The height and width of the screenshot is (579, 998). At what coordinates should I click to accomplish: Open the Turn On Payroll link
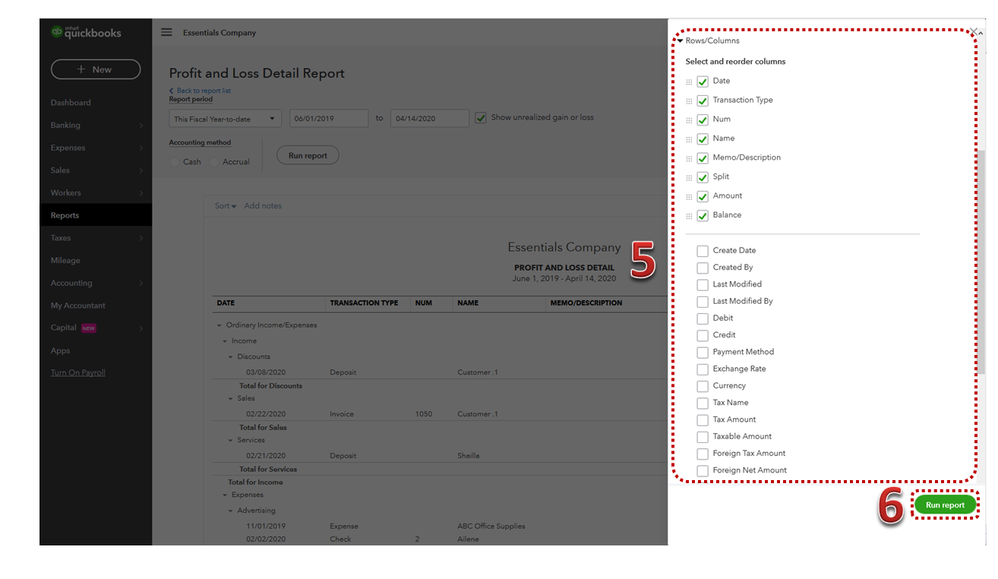pos(78,373)
